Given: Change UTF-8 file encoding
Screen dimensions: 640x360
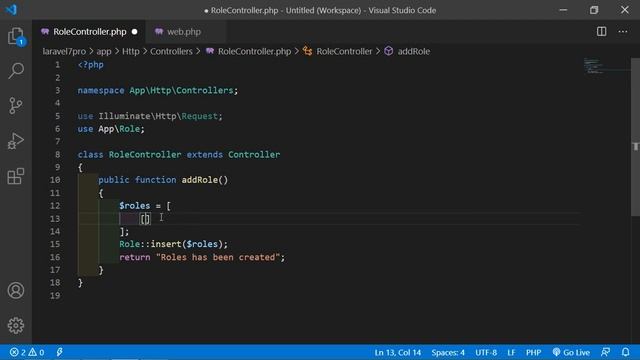Looking at the screenshot, I should [x=486, y=352].
